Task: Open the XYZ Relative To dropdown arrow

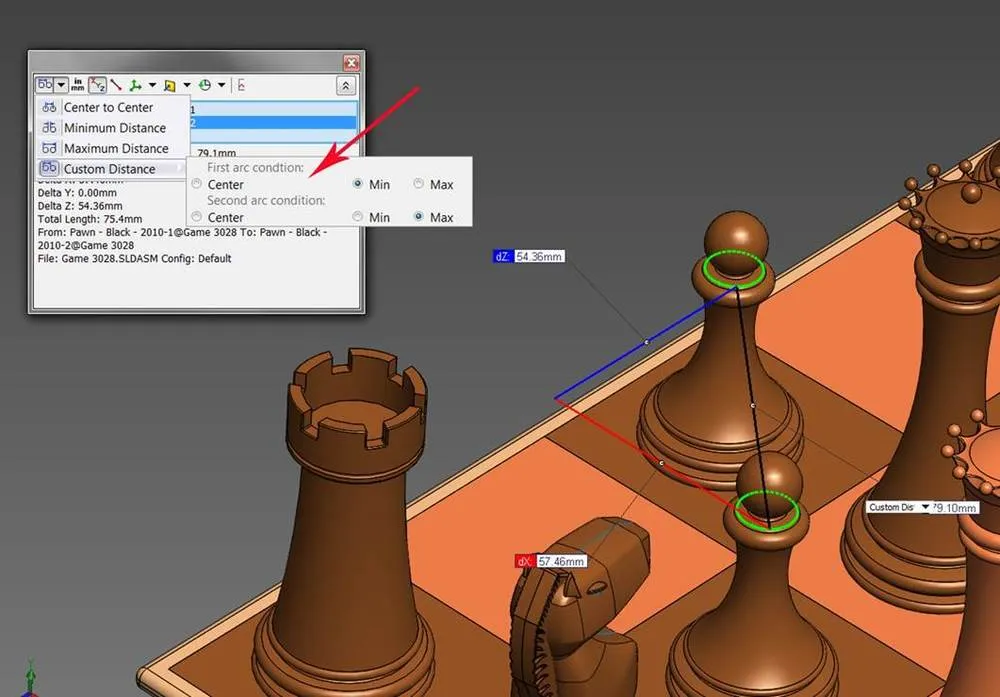Action: point(152,84)
